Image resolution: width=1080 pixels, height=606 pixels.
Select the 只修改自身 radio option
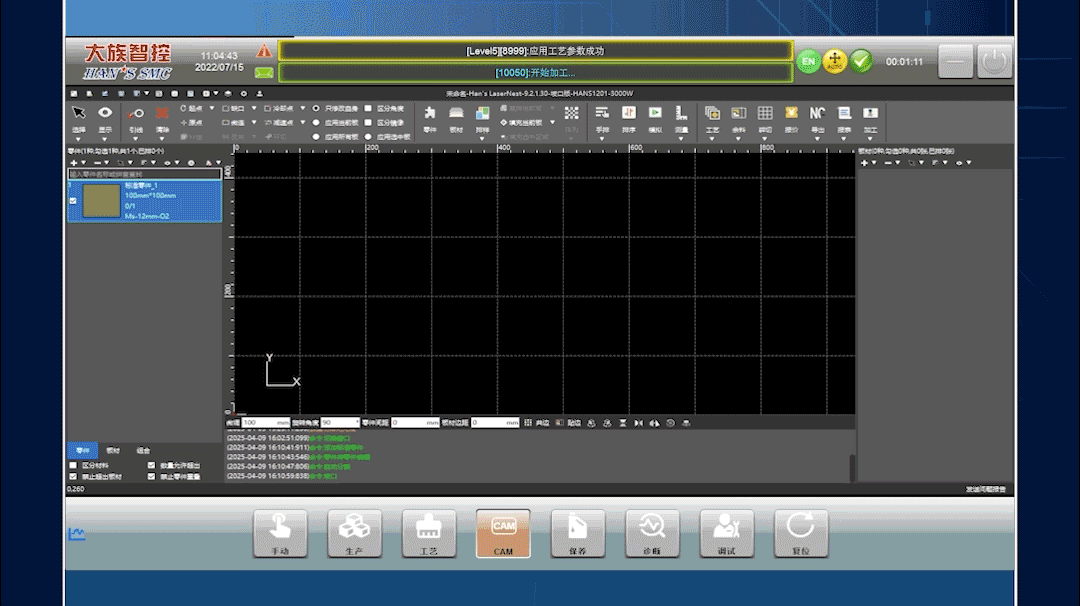(x=317, y=108)
